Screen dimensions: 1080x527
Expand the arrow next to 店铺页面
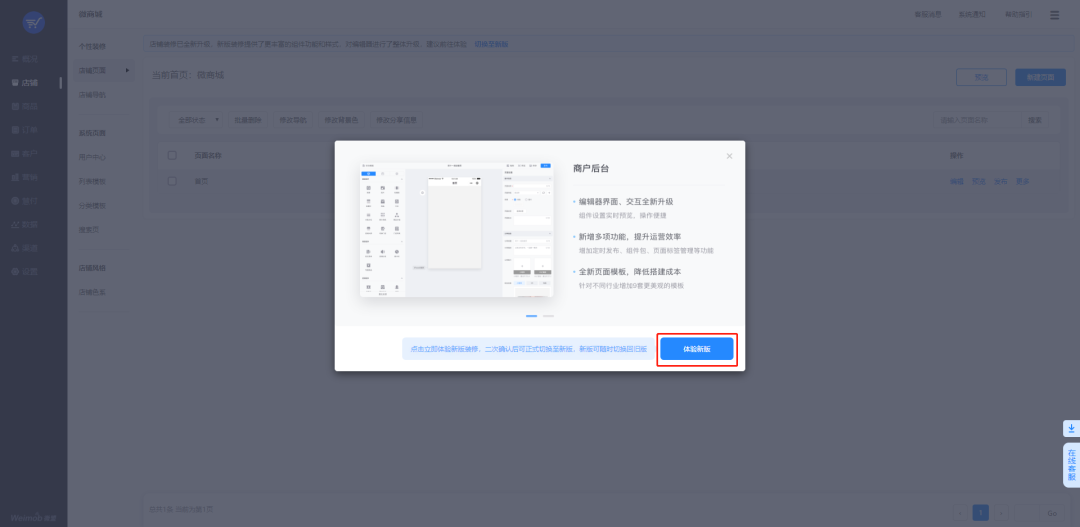click(x=127, y=70)
